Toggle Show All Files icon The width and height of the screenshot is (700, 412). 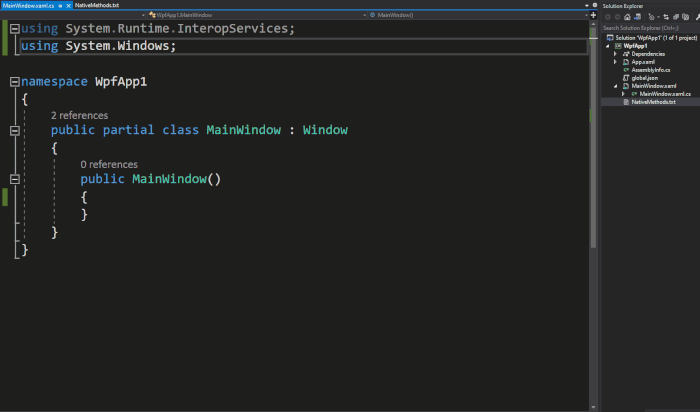(686, 17)
